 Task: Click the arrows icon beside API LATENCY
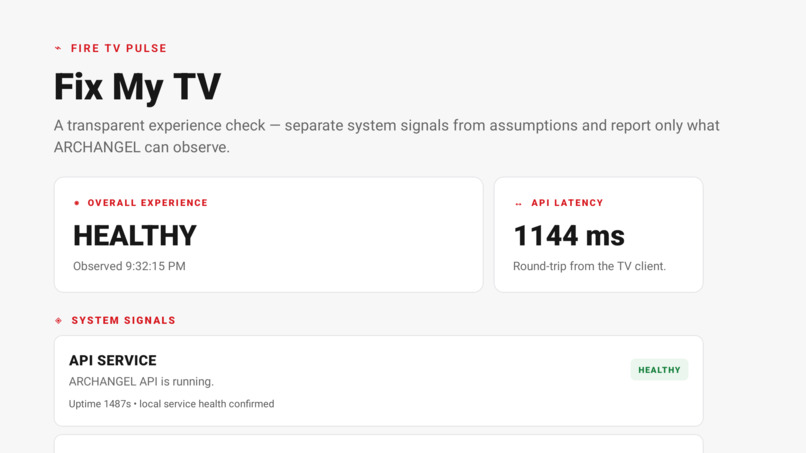pos(518,204)
